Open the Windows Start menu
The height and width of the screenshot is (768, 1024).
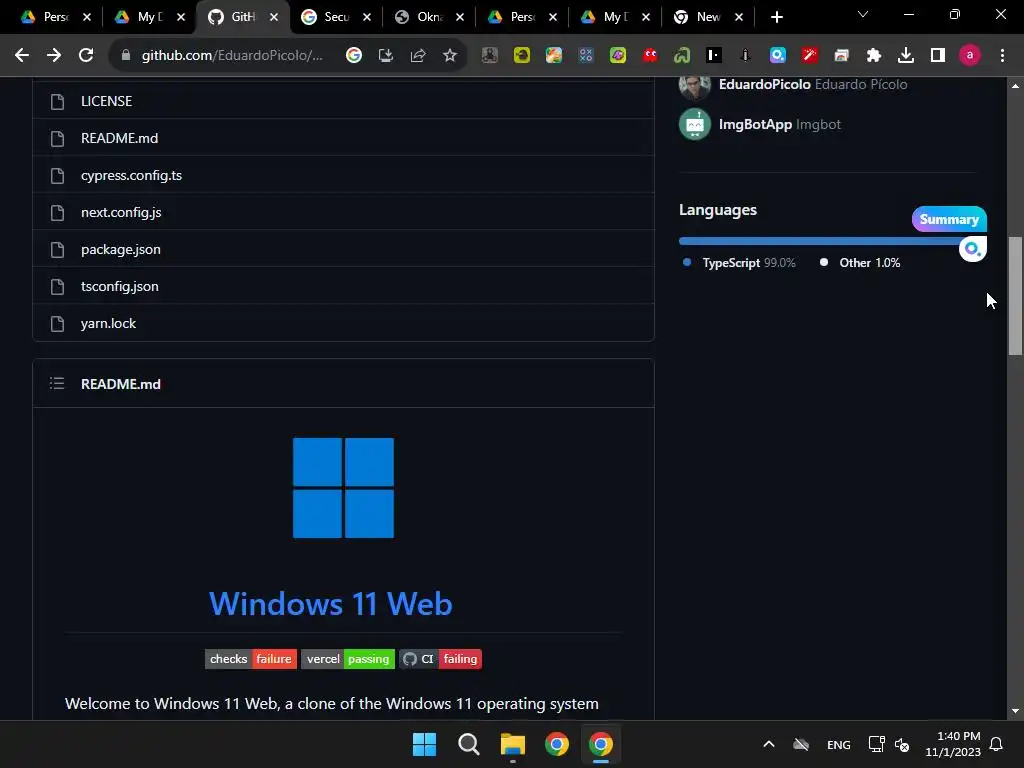[x=424, y=744]
